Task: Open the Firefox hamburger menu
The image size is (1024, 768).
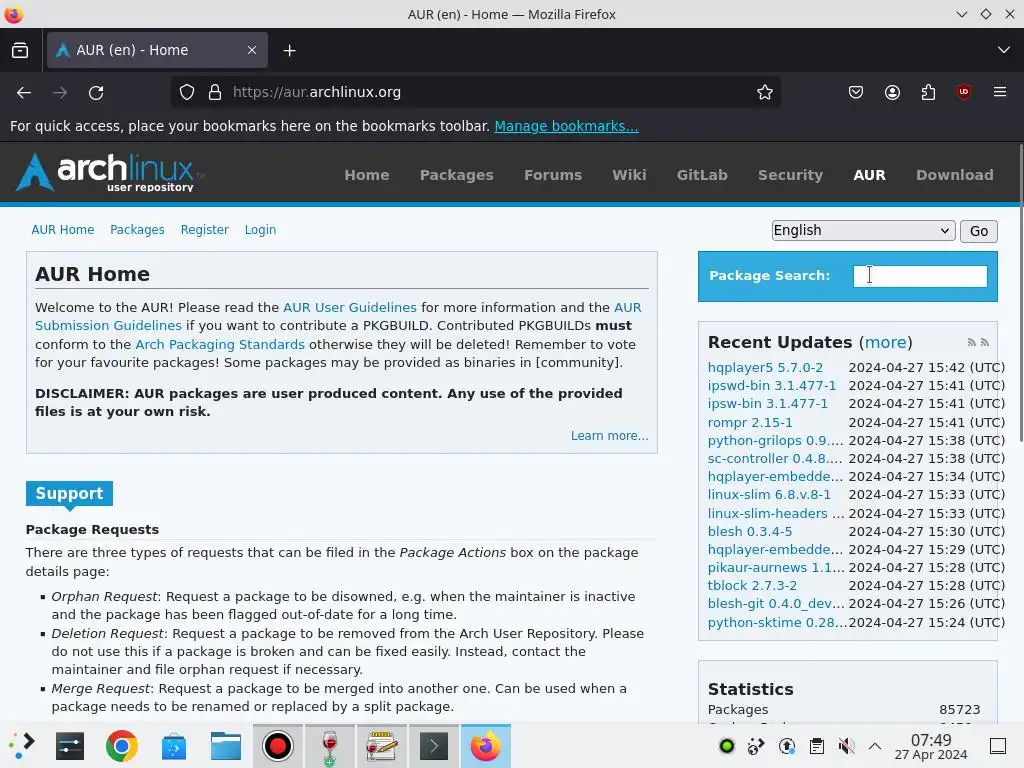Action: pyautogui.click(x=1000, y=92)
